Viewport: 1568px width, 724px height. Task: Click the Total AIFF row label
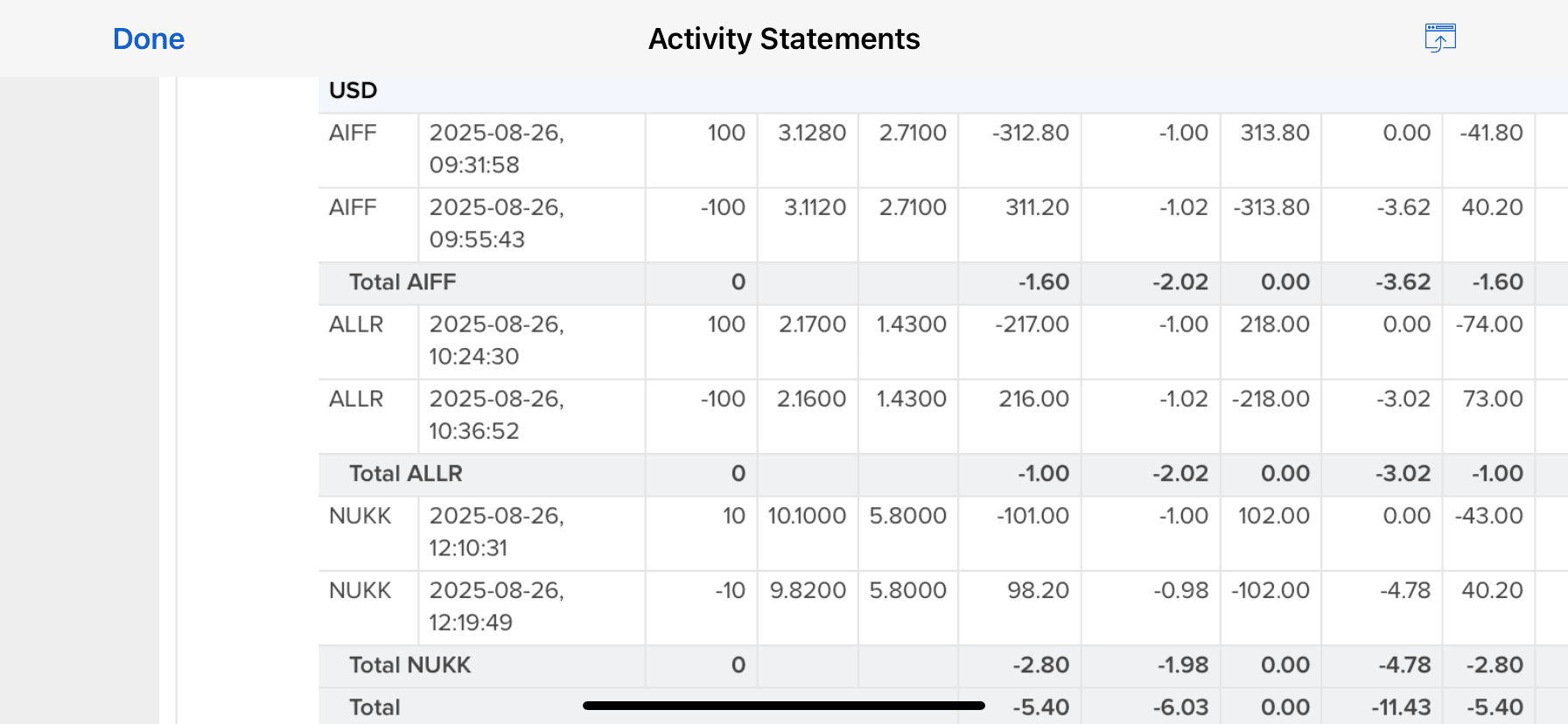point(402,282)
